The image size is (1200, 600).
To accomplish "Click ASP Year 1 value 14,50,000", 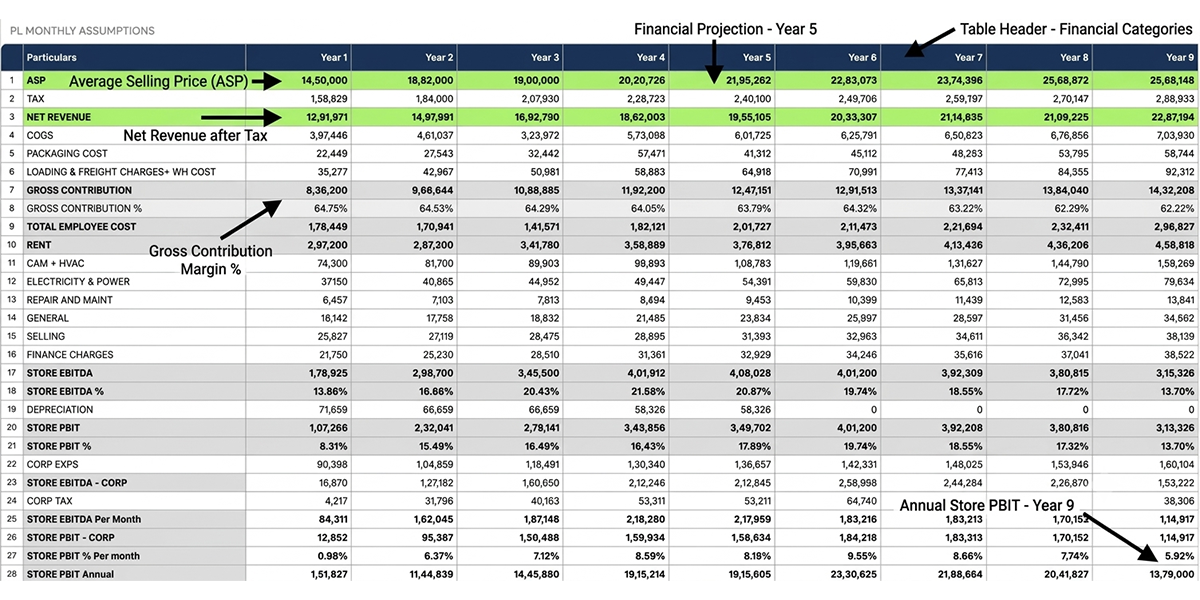I will point(323,80).
